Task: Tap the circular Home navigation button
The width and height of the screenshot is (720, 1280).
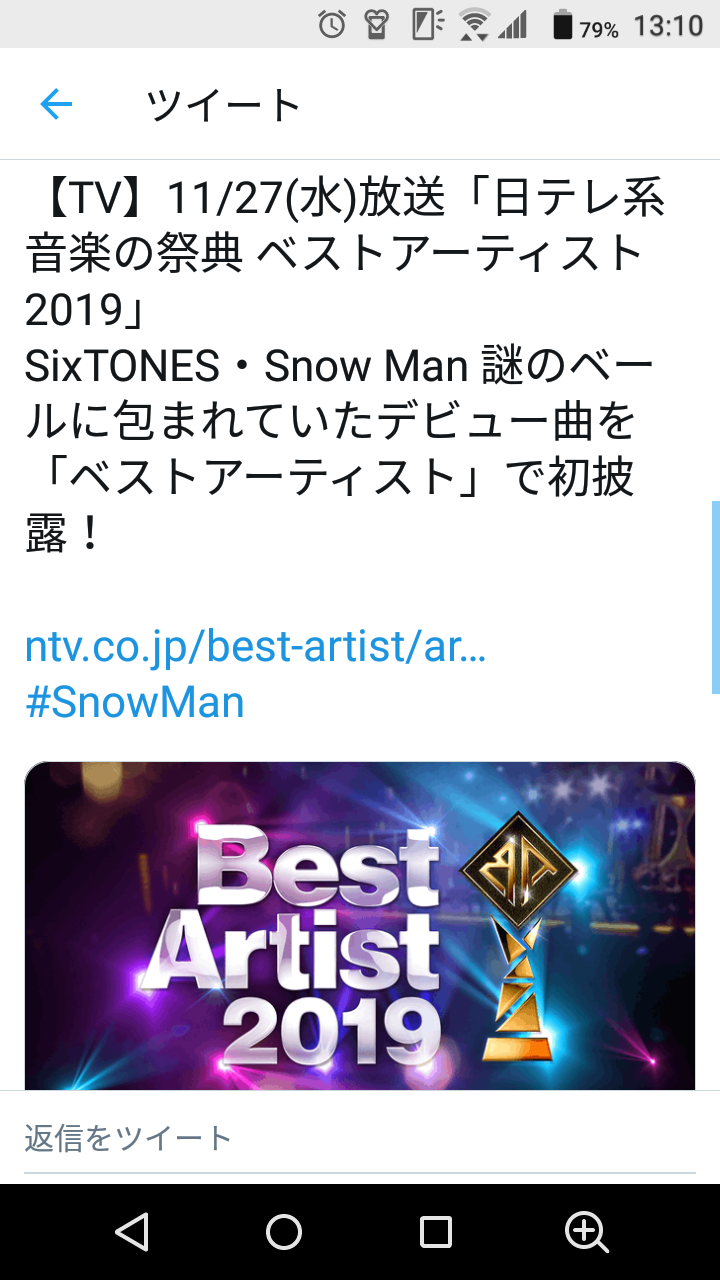Action: (x=284, y=1232)
